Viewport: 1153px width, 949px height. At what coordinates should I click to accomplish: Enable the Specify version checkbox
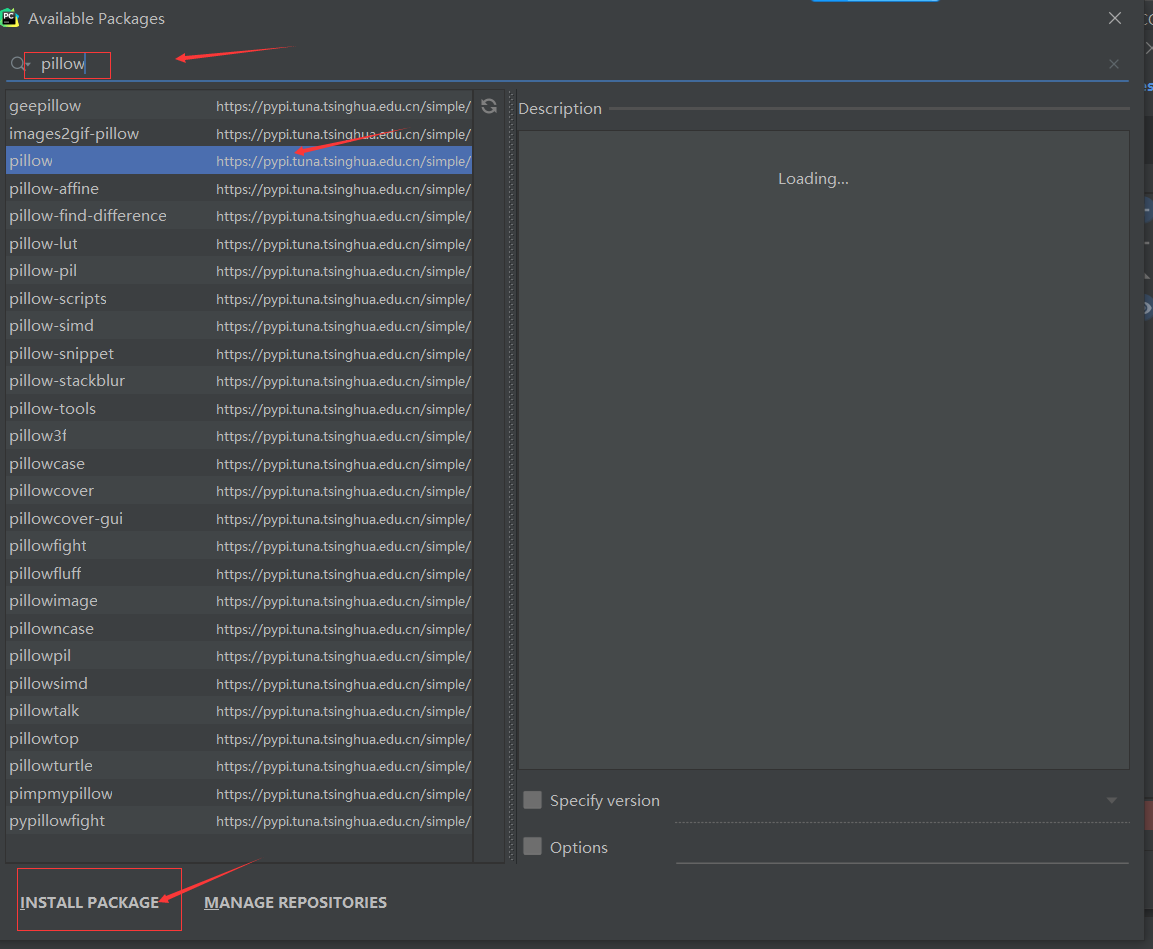(532, 800)
